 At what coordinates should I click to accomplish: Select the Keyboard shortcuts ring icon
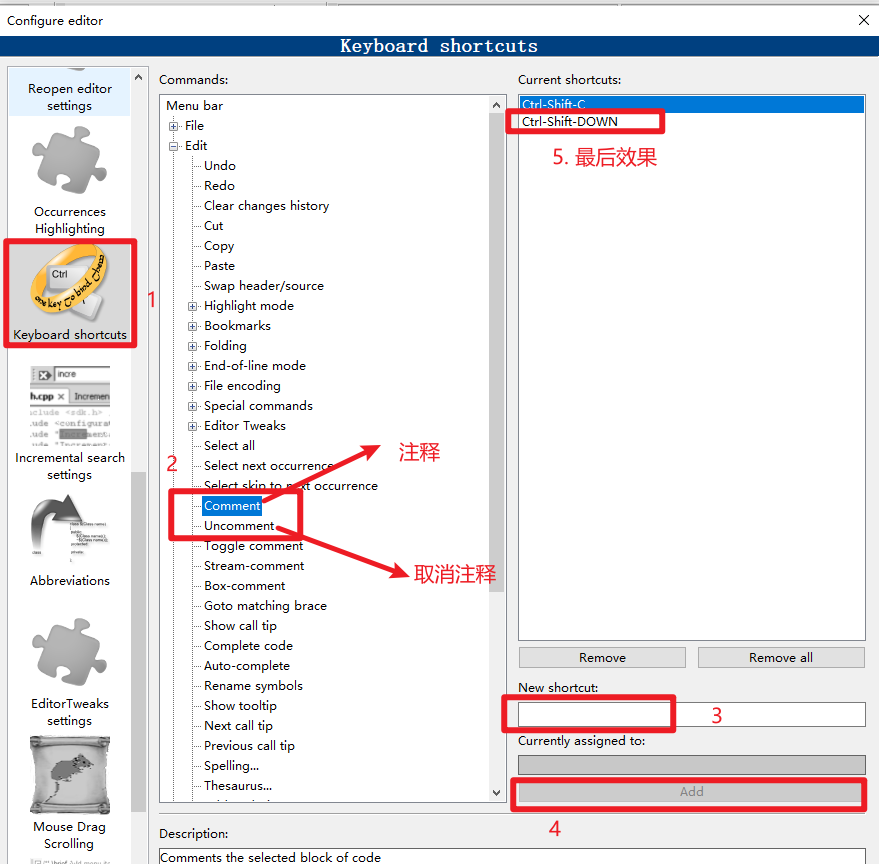click(69, 284)
